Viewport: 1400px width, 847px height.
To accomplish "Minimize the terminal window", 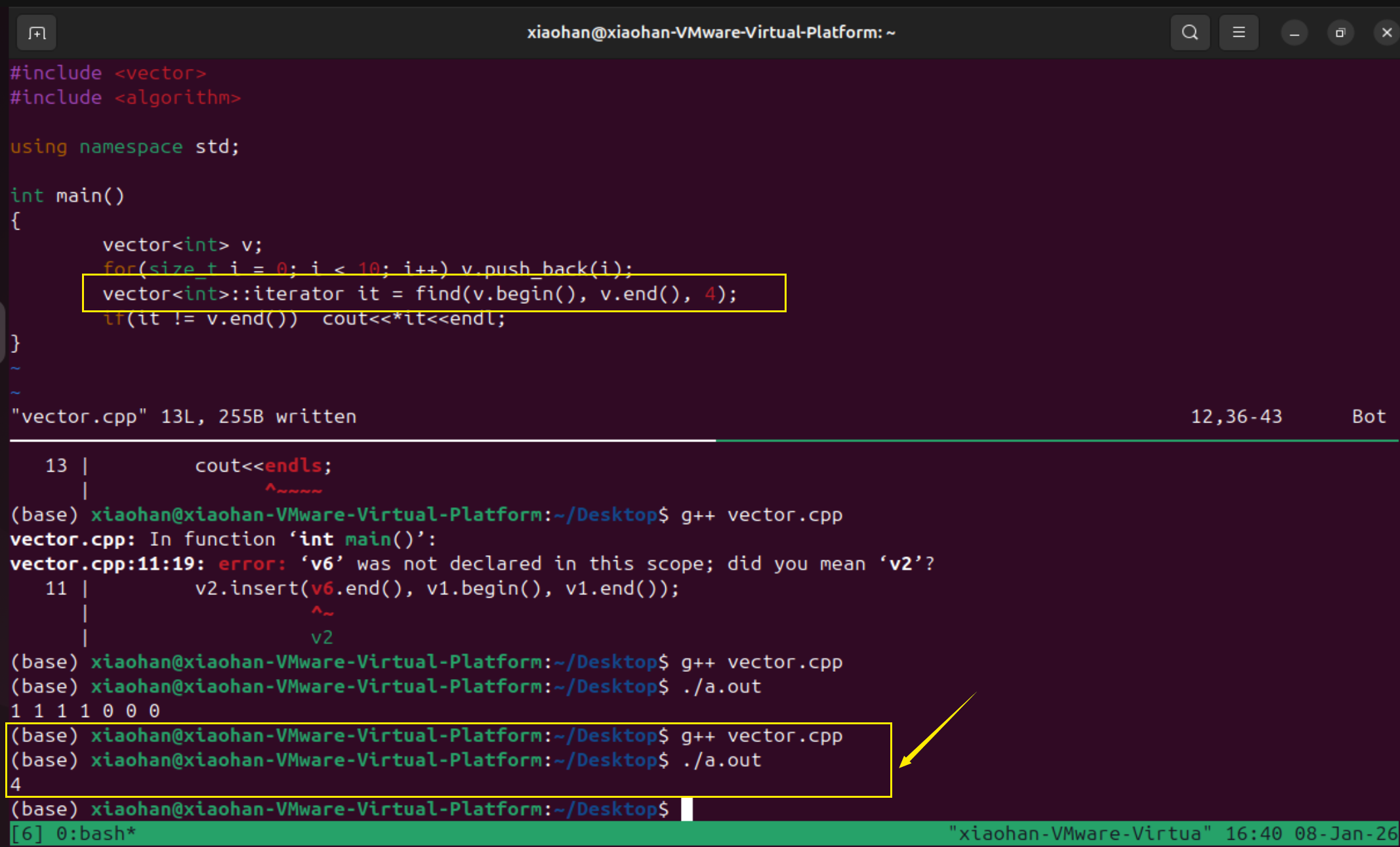I will [x=1294, y=33].
